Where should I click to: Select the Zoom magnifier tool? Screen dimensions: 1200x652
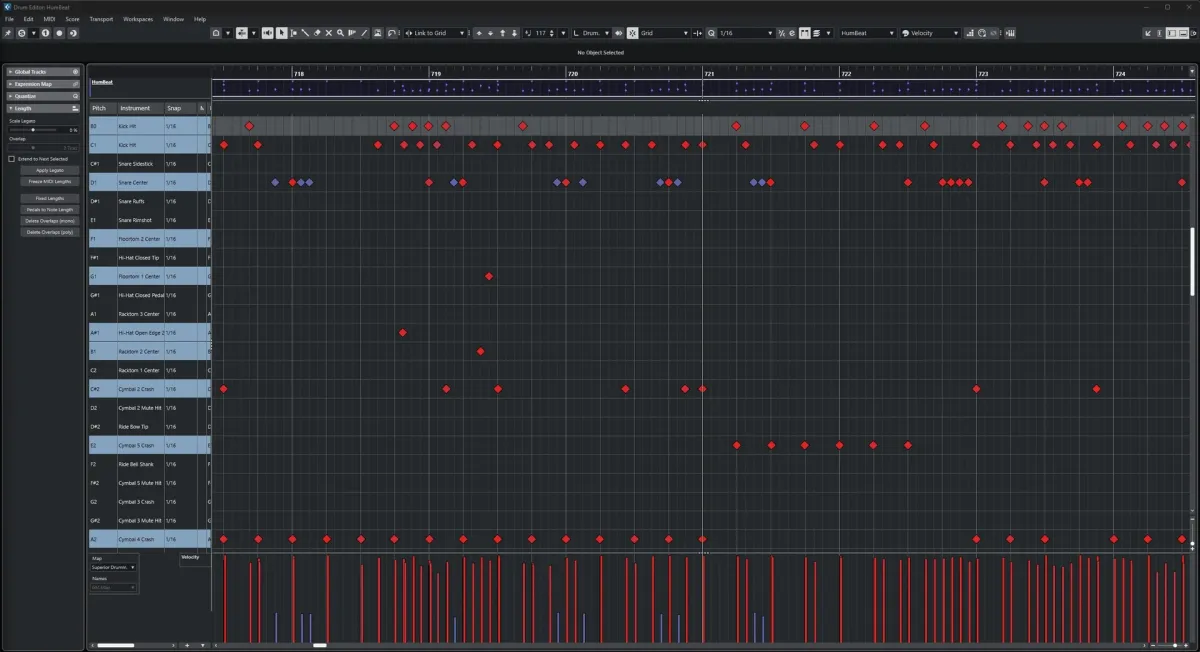340,33
